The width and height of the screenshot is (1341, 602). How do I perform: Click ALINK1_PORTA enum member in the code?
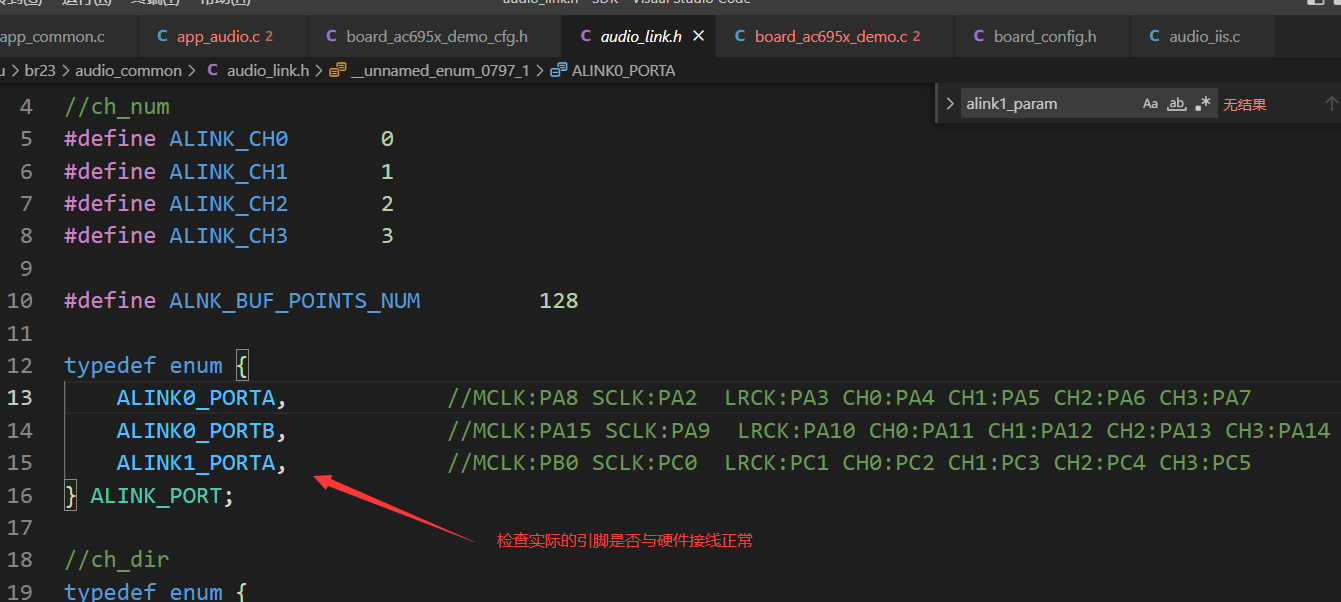point(195,463)
